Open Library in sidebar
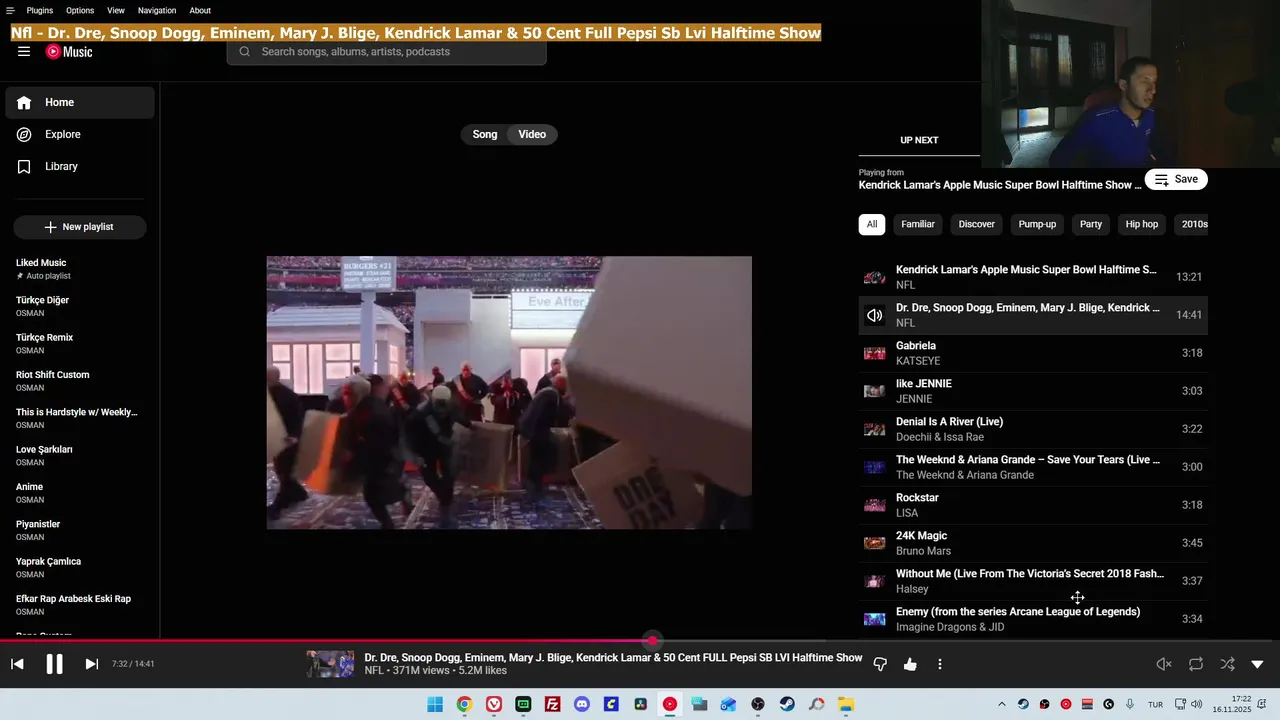1280x720 pixels. click(80, 166)
